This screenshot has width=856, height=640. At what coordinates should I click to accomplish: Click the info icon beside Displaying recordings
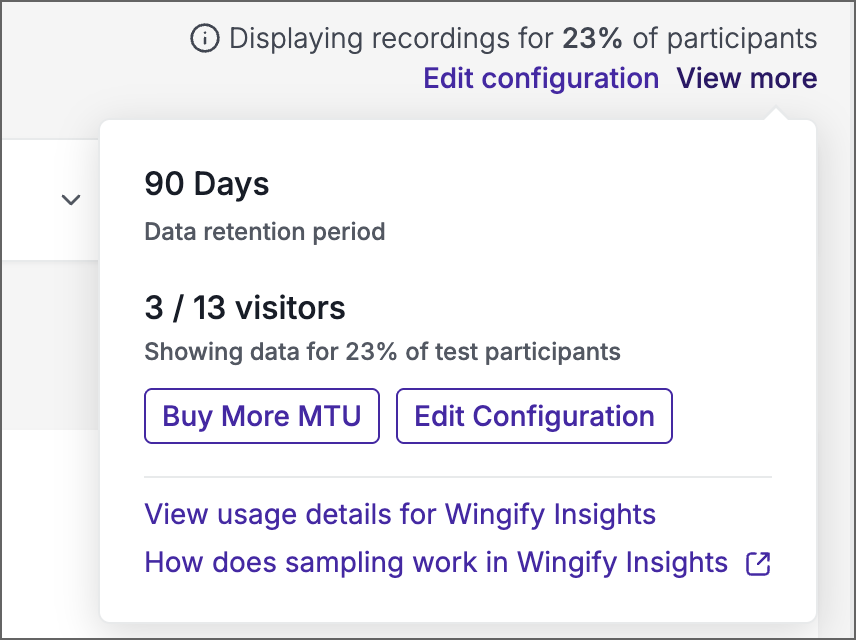pos(205,39)
